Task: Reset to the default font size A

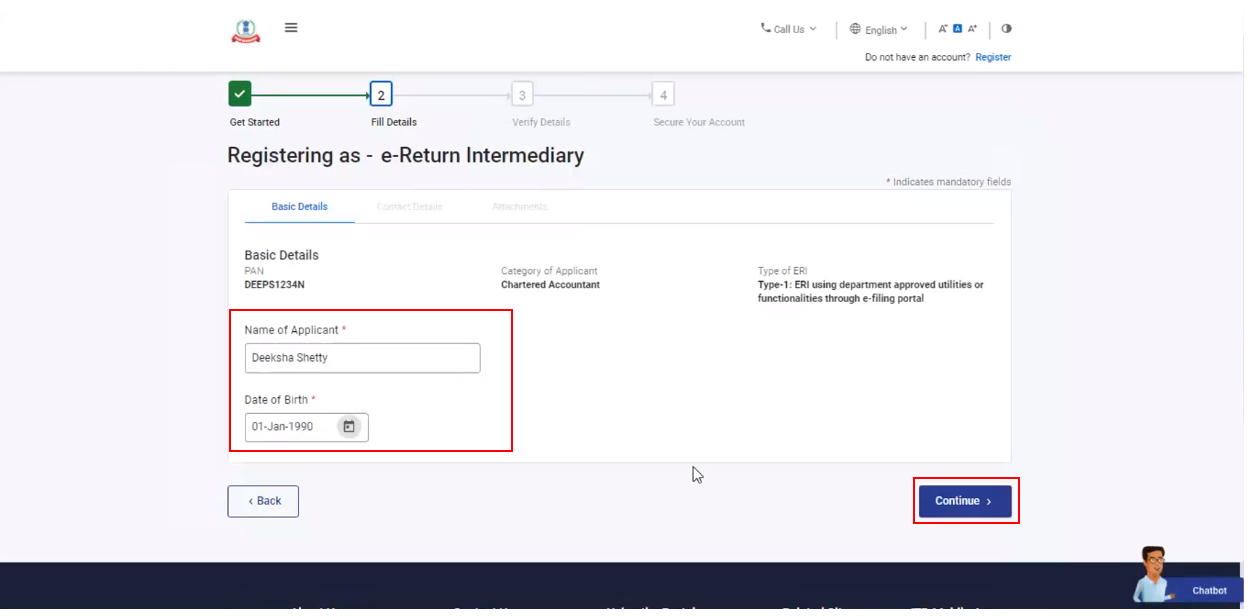Action: point(957,29)
